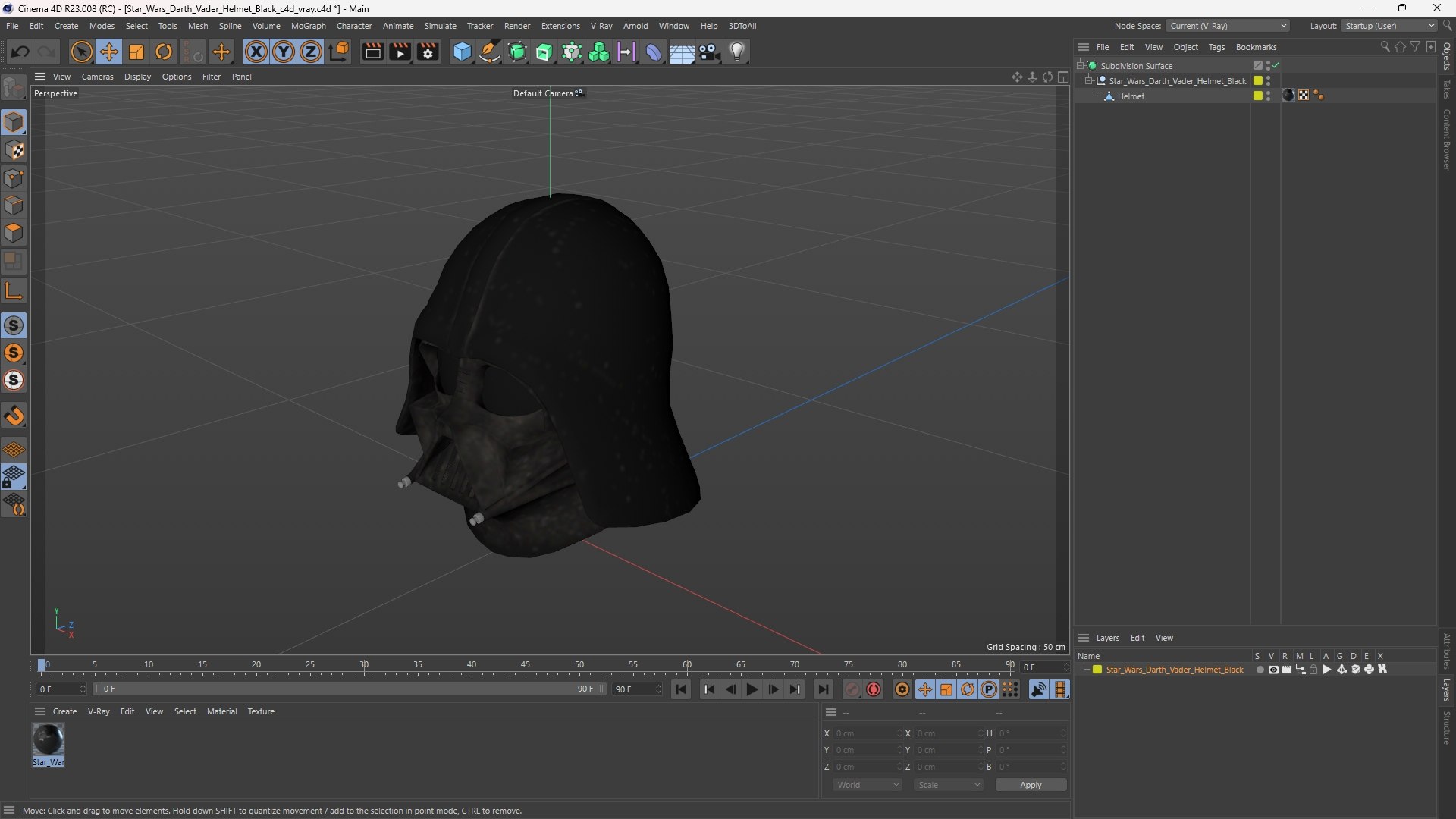Open the Autokeying settings gear icon

point(902,689)
